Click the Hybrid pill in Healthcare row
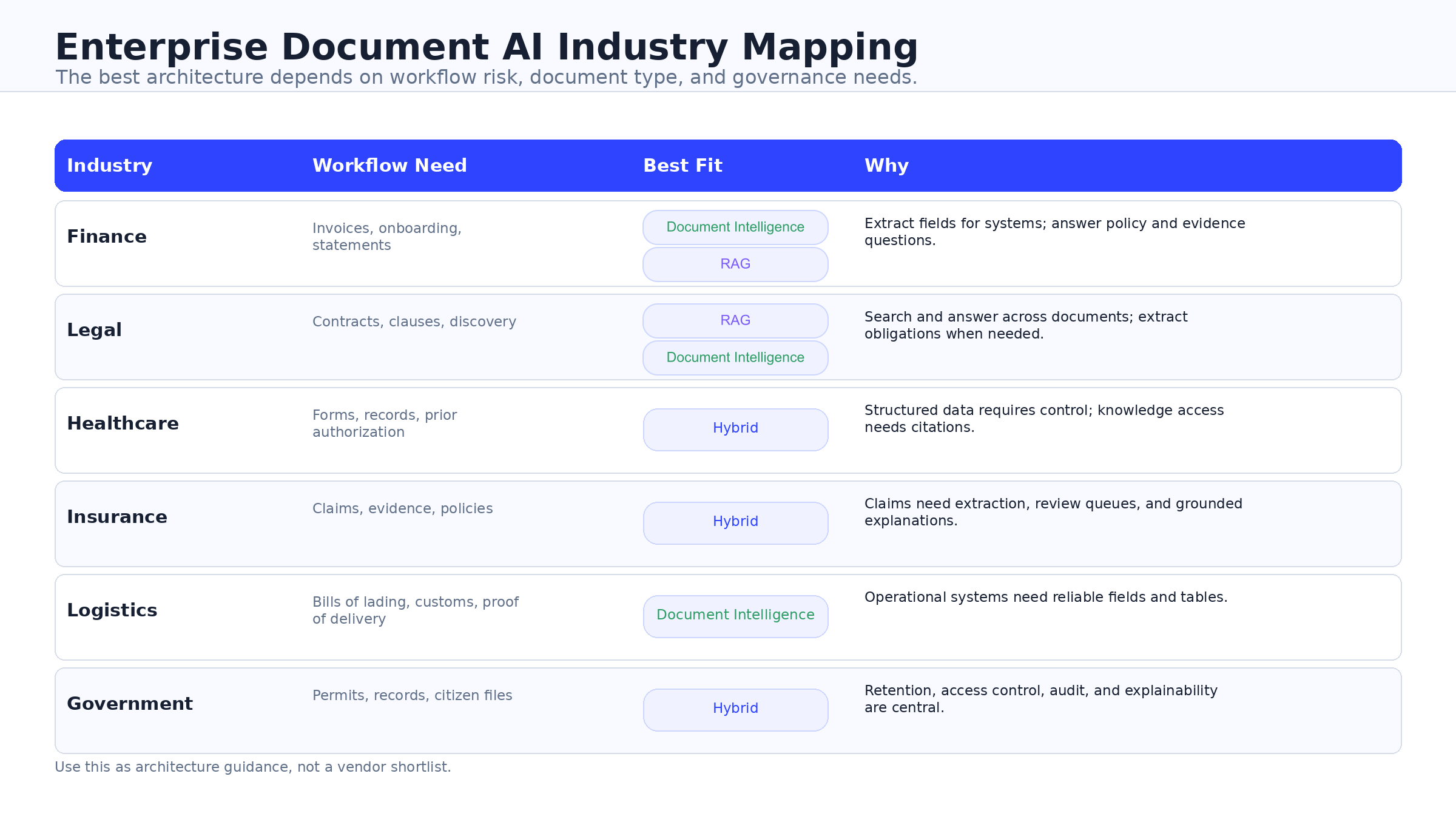The width and height of the screenshot is (1456, 819). coord(735,430)
